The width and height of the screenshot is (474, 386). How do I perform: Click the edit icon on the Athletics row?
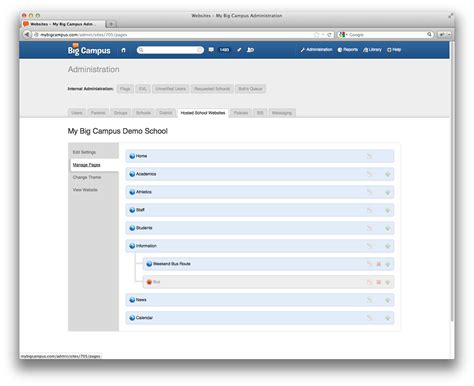pyautogui.click(x=369, y=192)
